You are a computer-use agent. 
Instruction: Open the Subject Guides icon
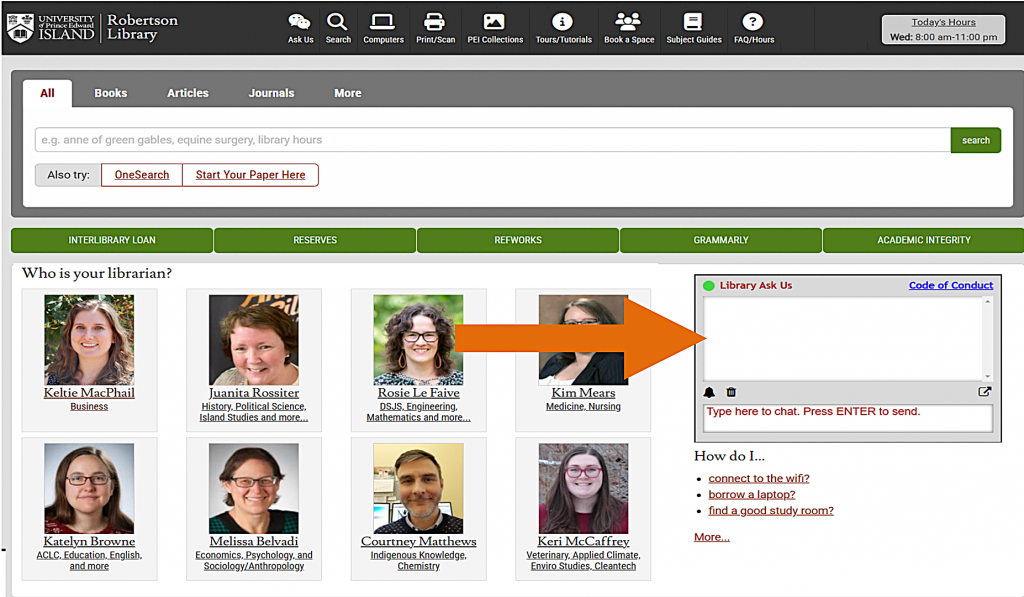[x=693, y=23]
